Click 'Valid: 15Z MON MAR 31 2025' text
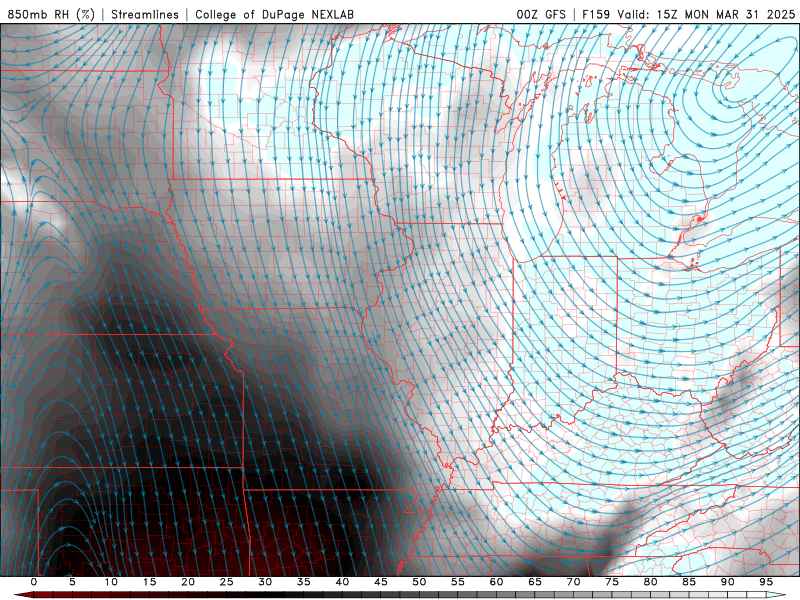Screen dimensions: 800x600 click(706, 14)
